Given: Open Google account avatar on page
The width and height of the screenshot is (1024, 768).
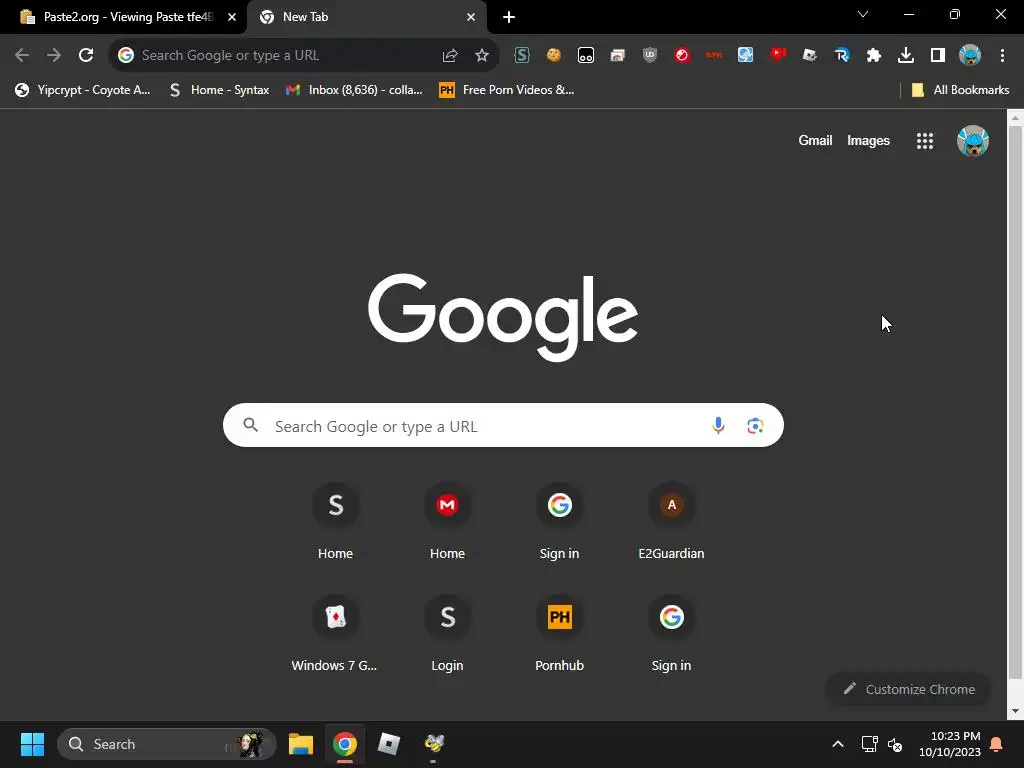Looking at the screenshot, I should (972, 140).
